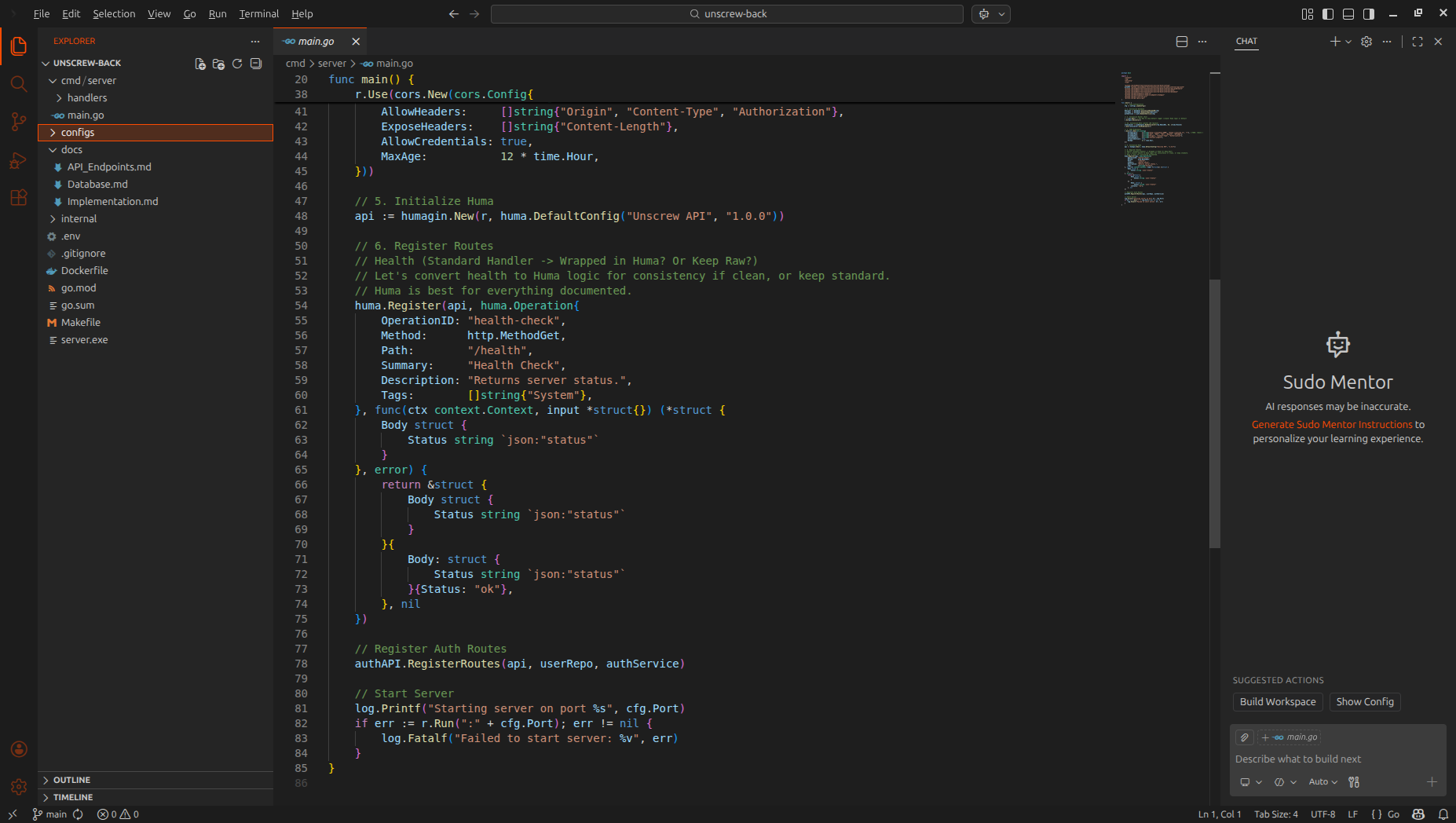Open the Terminal menu
The width and height of the screenshot is (1456, 823).
coord(259,14)
